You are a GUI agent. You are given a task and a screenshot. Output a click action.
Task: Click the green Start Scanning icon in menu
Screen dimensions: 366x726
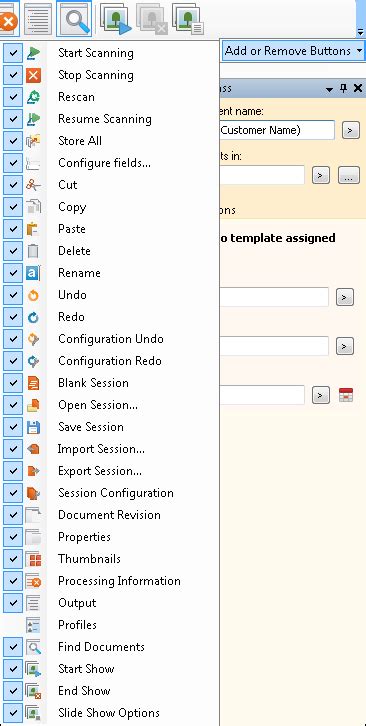pos(33,53)
